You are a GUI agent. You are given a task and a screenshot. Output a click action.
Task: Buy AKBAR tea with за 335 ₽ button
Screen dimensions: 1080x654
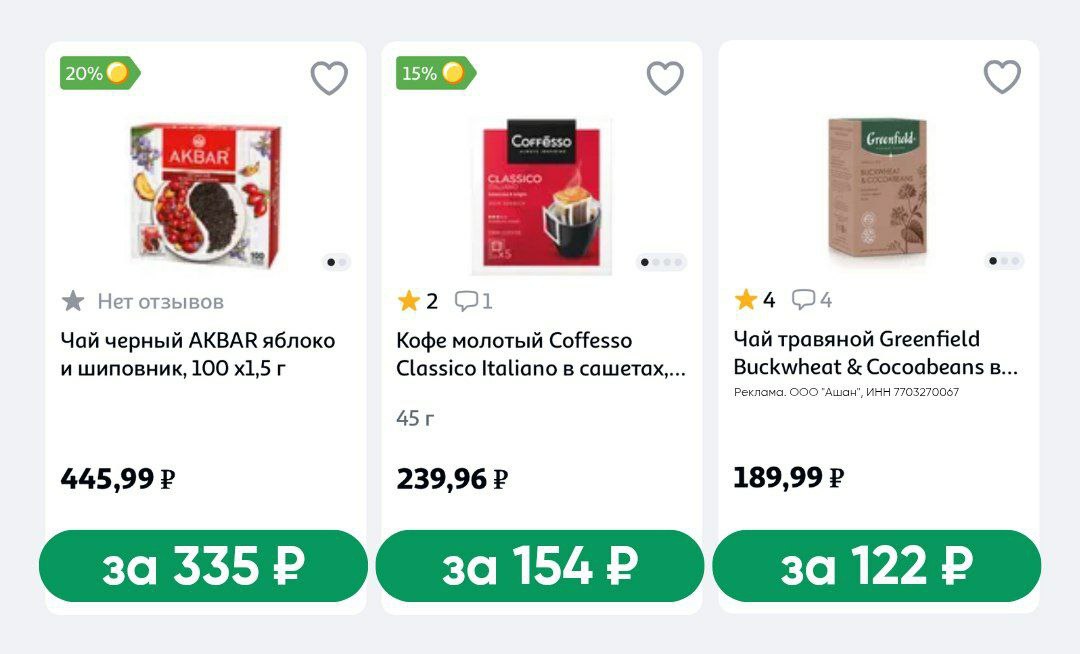pos(203,566)
